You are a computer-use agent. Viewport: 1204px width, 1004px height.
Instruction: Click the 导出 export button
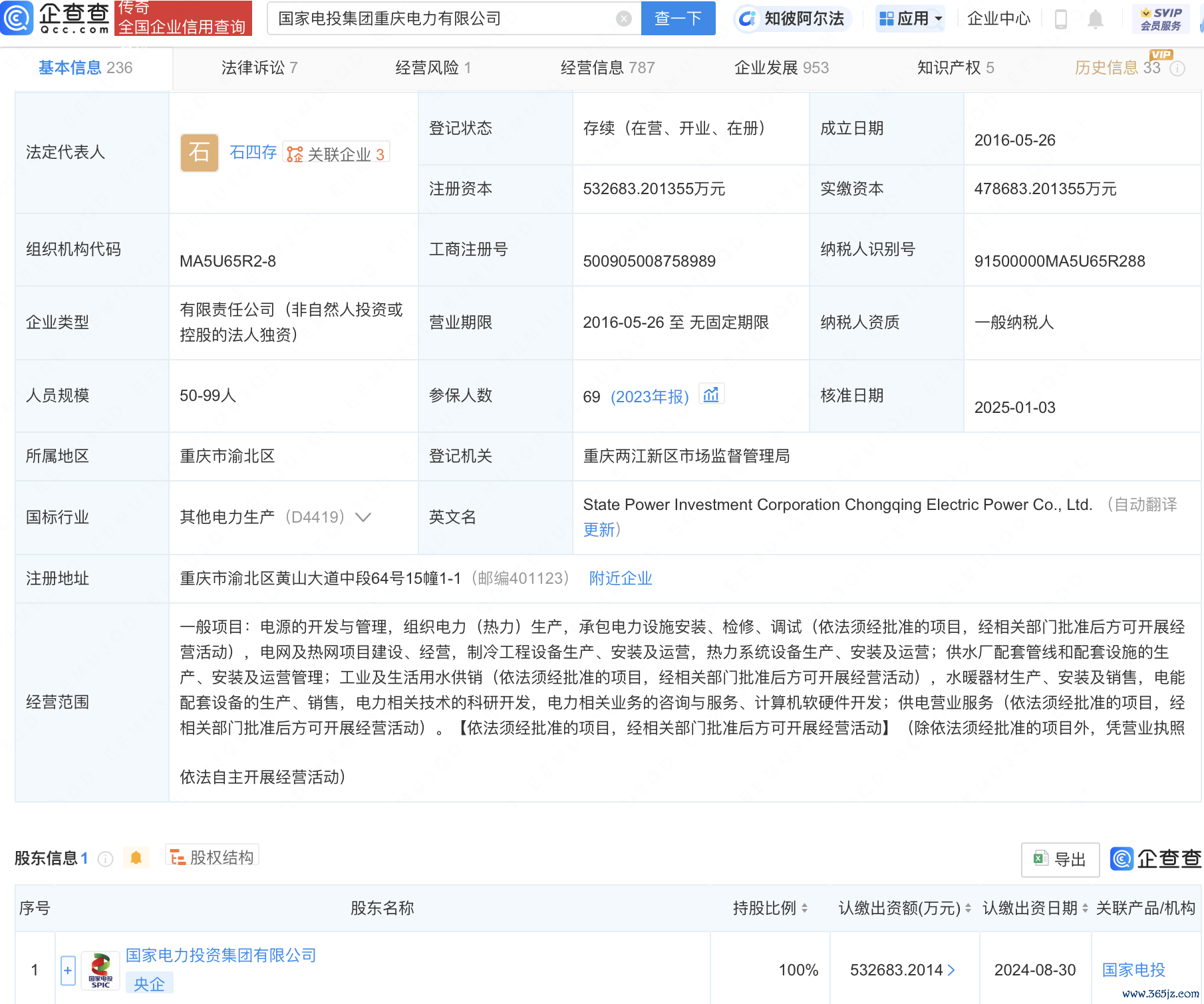[x=1060, y=860]
